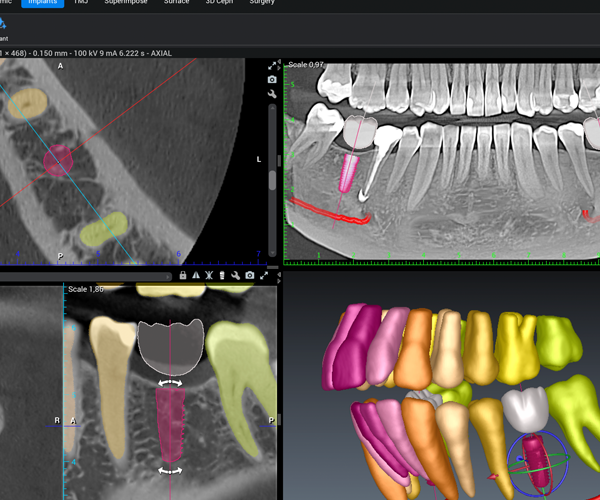Lock the cross-section view with padlock icon

tap(183, 275)
